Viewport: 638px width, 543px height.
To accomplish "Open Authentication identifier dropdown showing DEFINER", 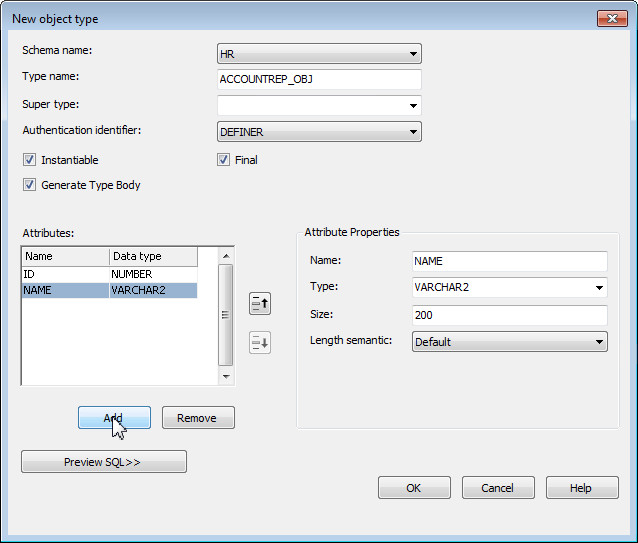I will coord(319,132).
